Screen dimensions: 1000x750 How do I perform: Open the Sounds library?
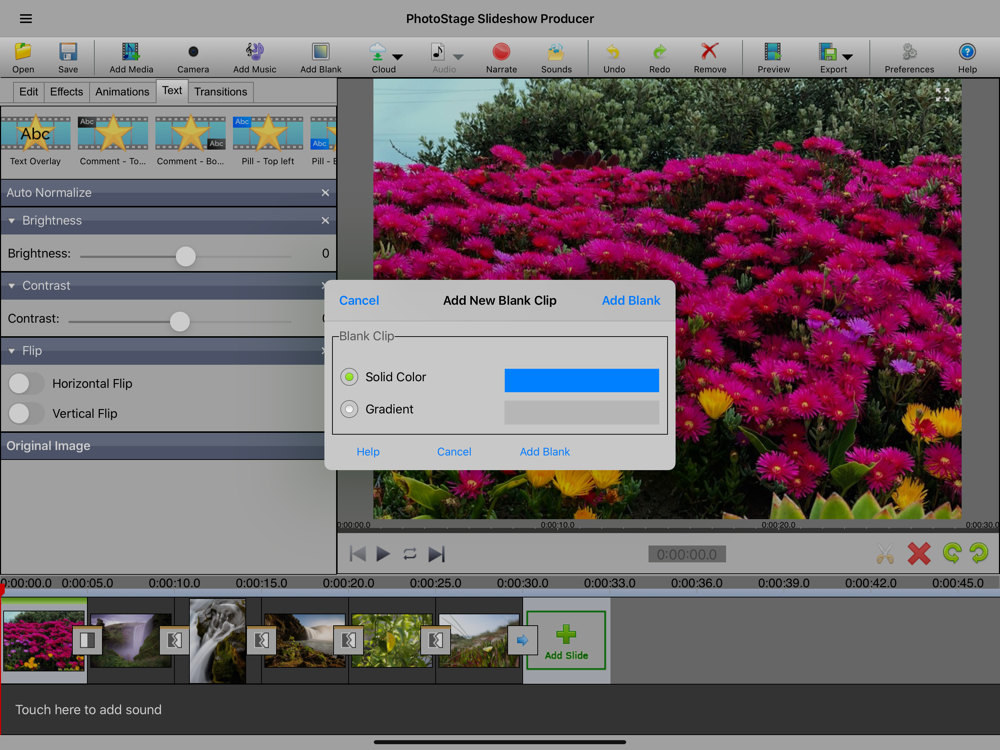[x=556, y=52]
